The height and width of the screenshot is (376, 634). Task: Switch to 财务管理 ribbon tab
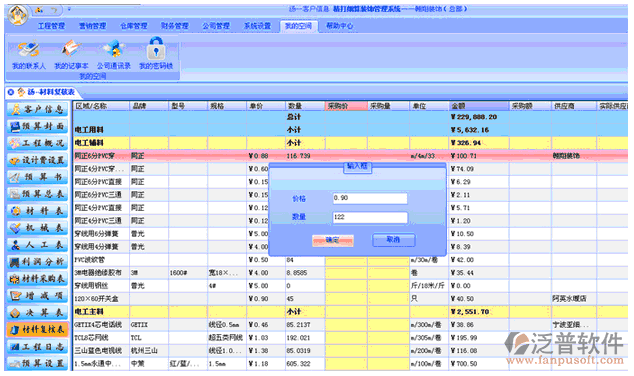175,26
